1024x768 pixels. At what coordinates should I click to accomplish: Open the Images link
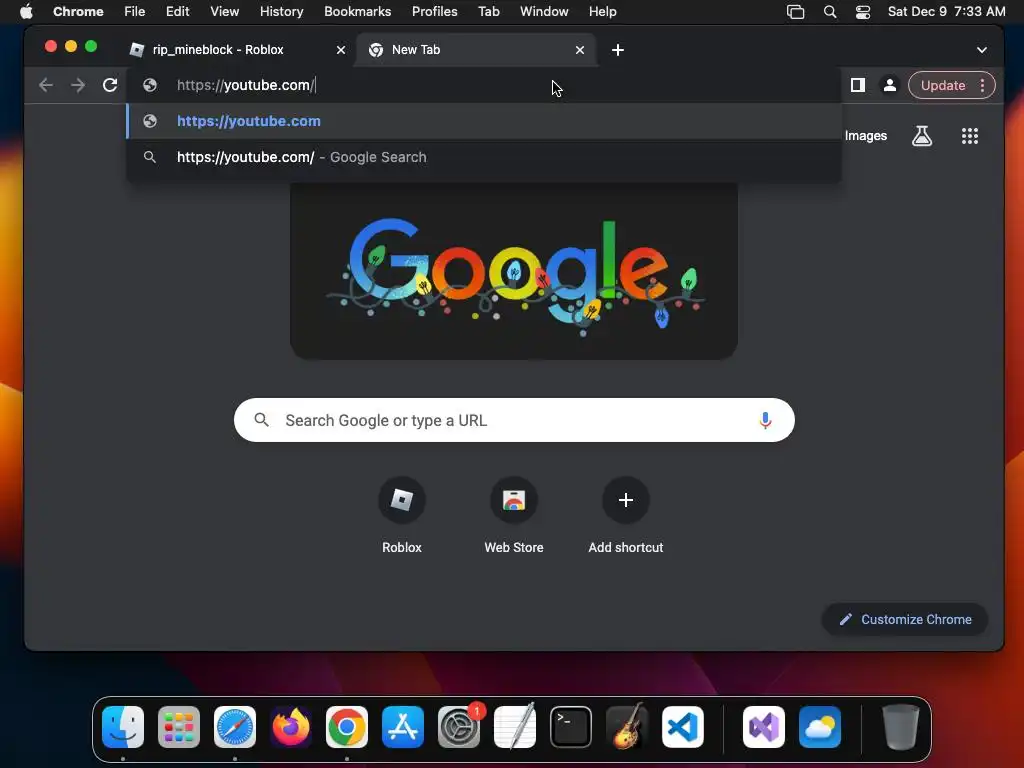pyautogui.click(x=865, y=136)
